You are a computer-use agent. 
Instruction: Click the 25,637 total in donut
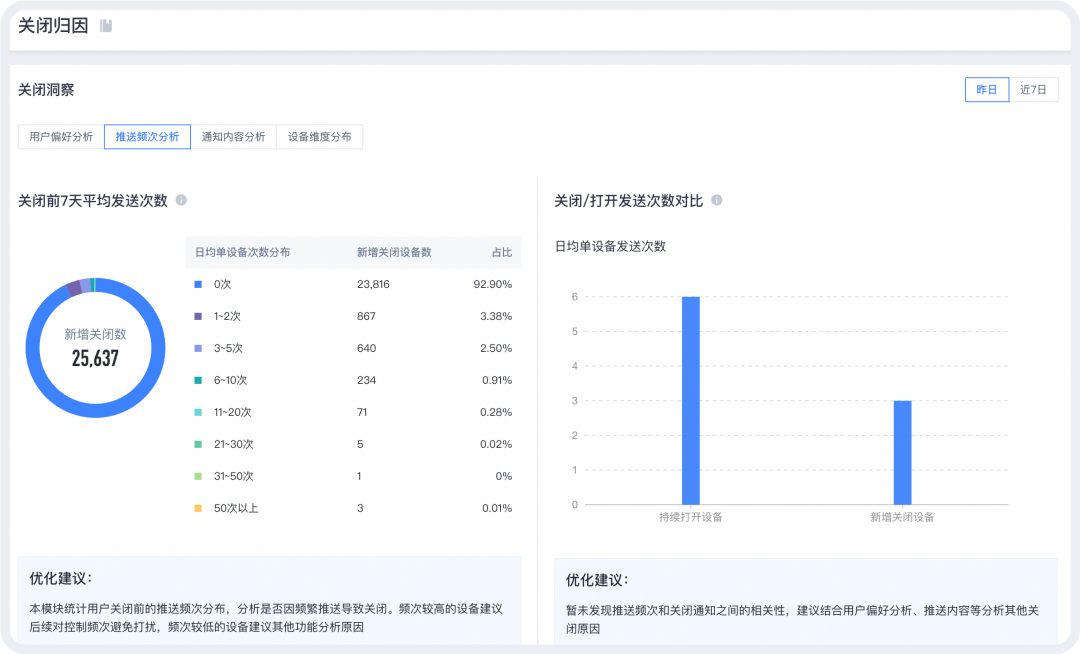point(95,358)
